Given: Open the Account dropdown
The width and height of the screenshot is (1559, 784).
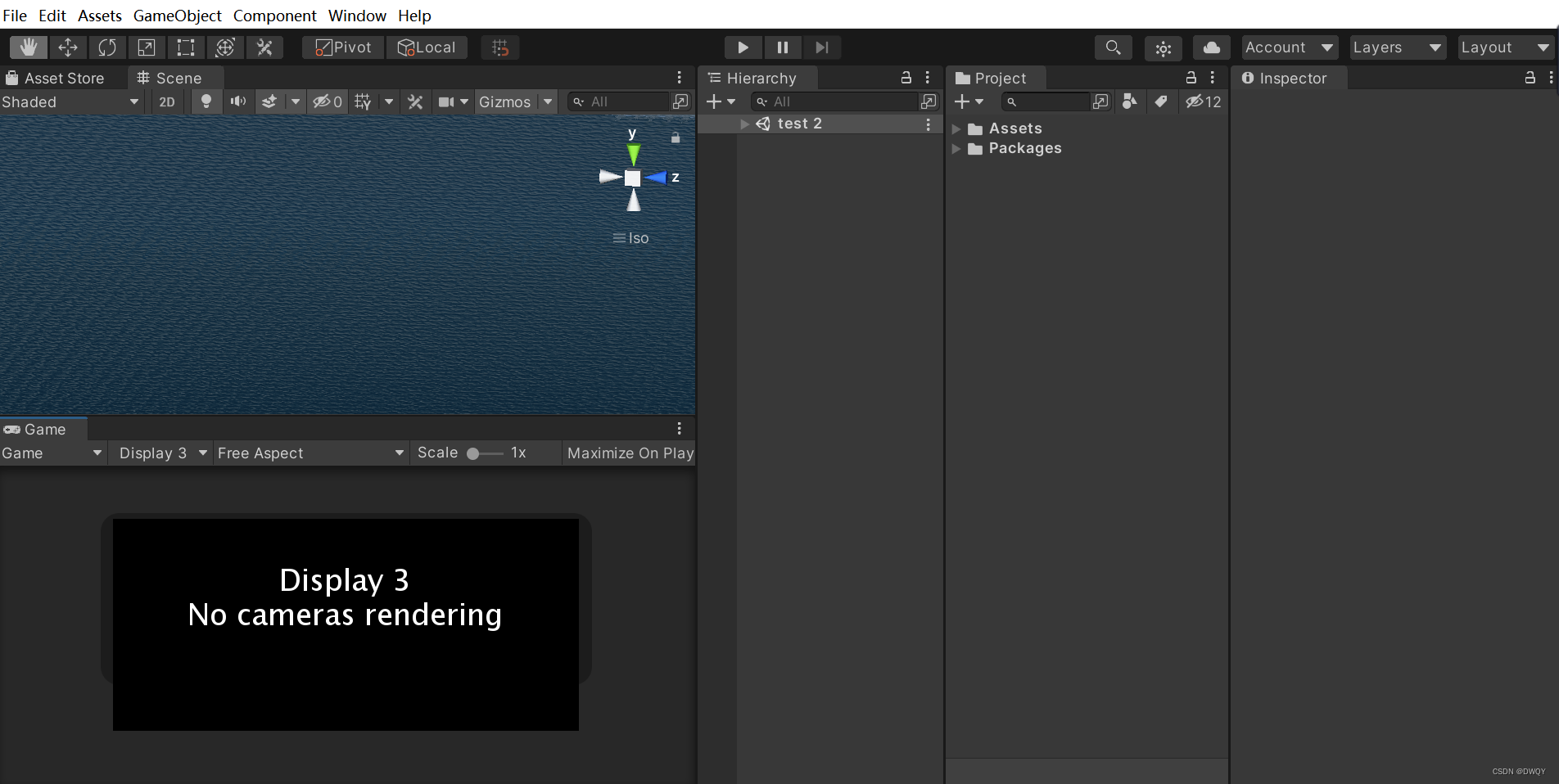Looking at the screenshot, I should coord(1290,47).
